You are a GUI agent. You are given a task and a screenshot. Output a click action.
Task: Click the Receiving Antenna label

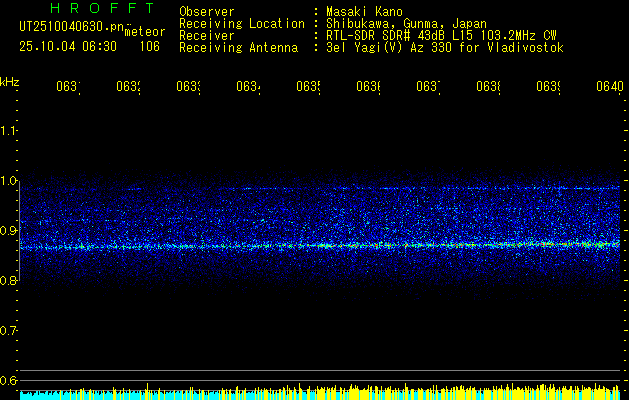point(238,48)
